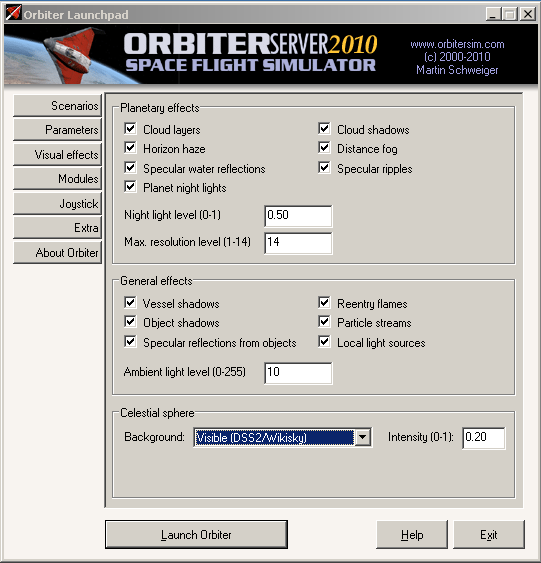541x563 pixels.
Task: Uncheck Specular reflections from objects
Action: click(x=130, y=342)
